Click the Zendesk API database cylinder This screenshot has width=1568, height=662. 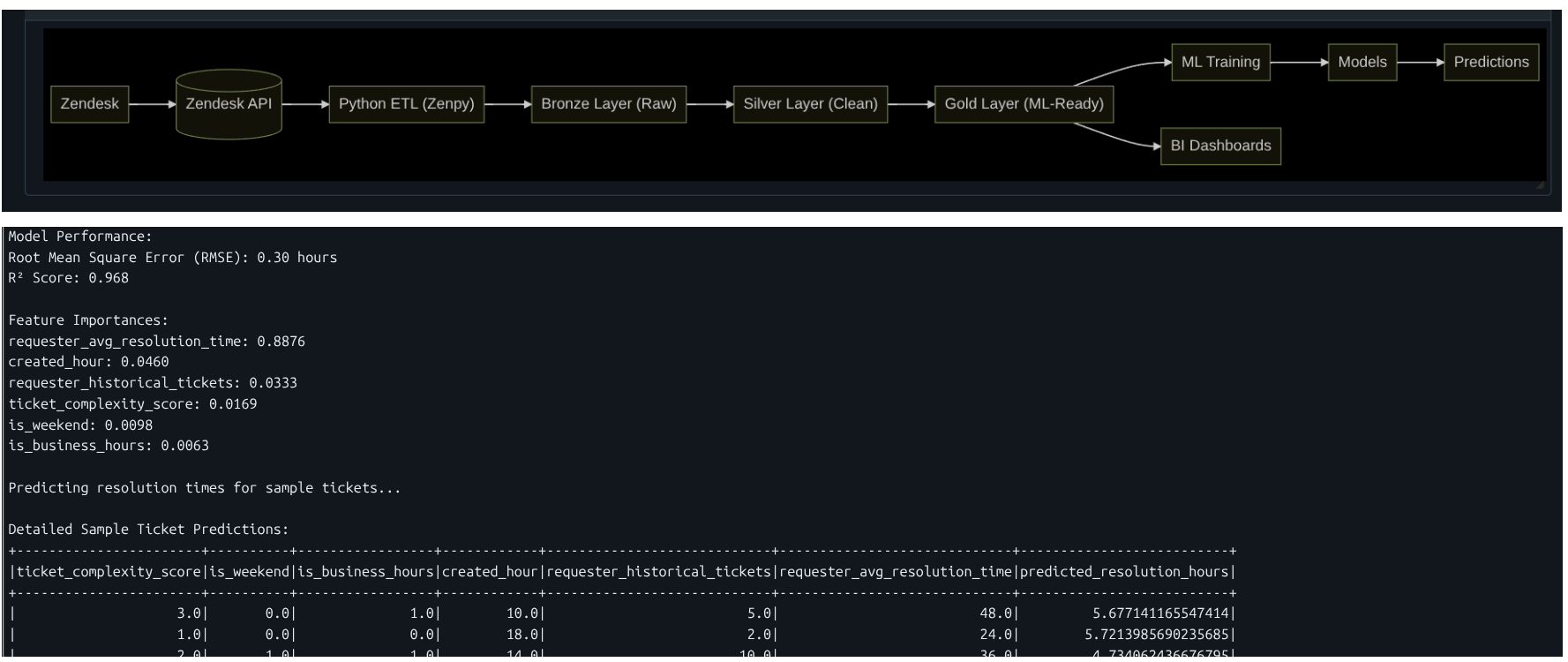click(x=229, y=104)
